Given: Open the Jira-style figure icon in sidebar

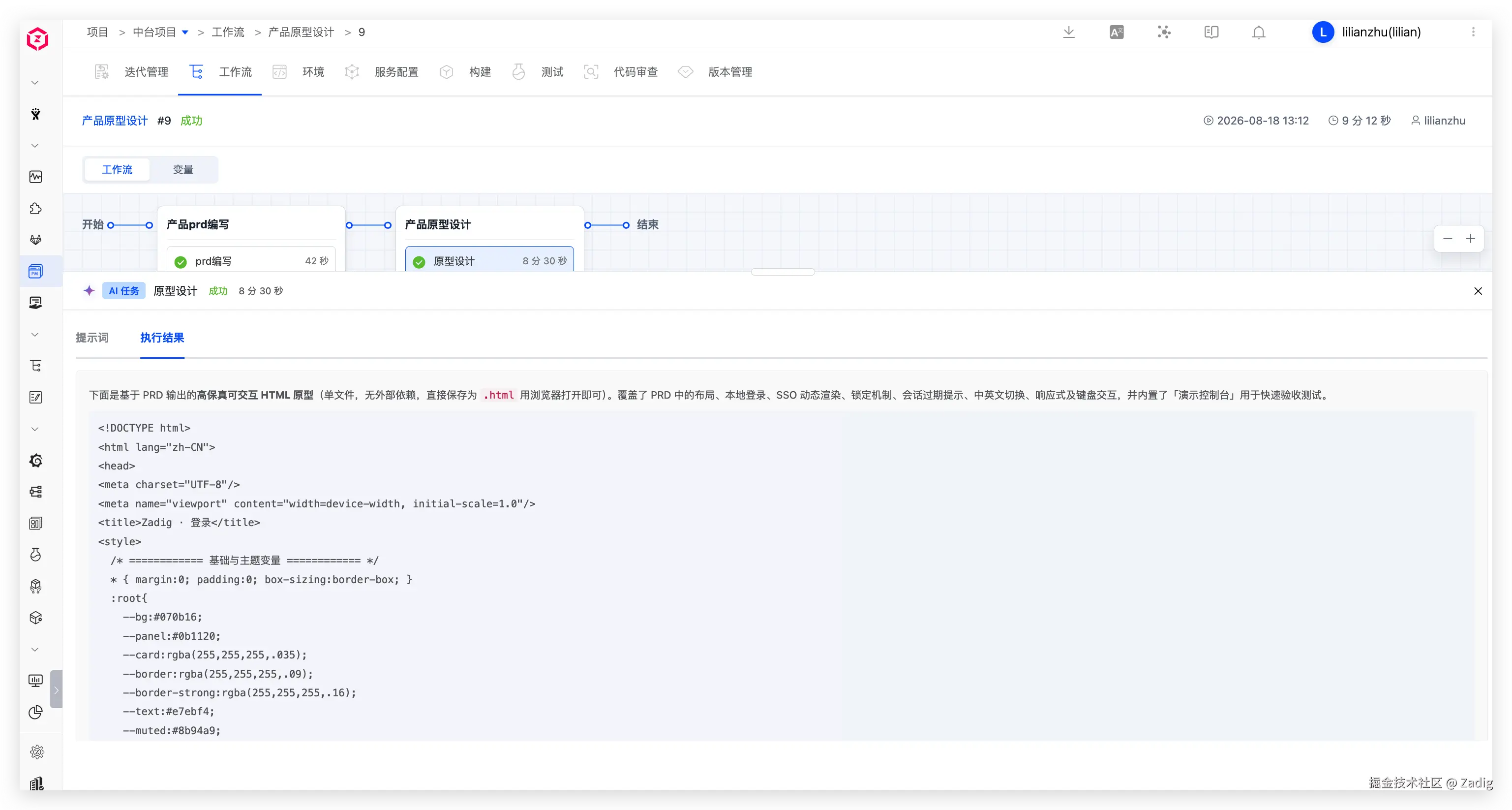Looking at the screenshot, I should [36, 114].
